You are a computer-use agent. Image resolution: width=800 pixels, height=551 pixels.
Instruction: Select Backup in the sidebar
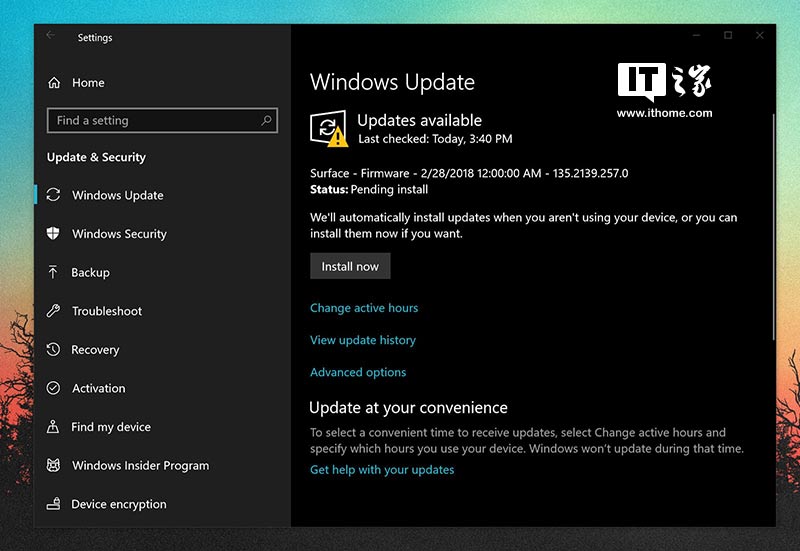click(90, 272)
